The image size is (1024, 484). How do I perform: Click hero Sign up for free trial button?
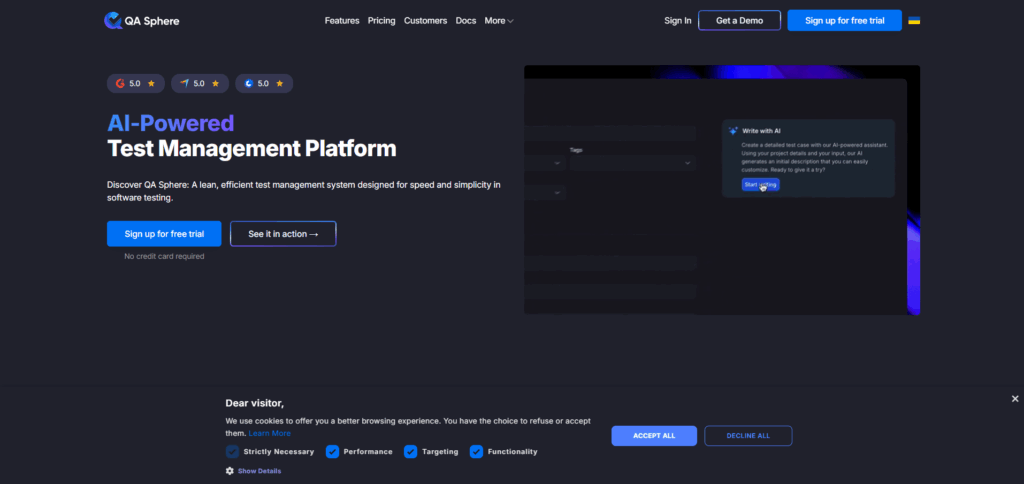(x=164, y=234)
